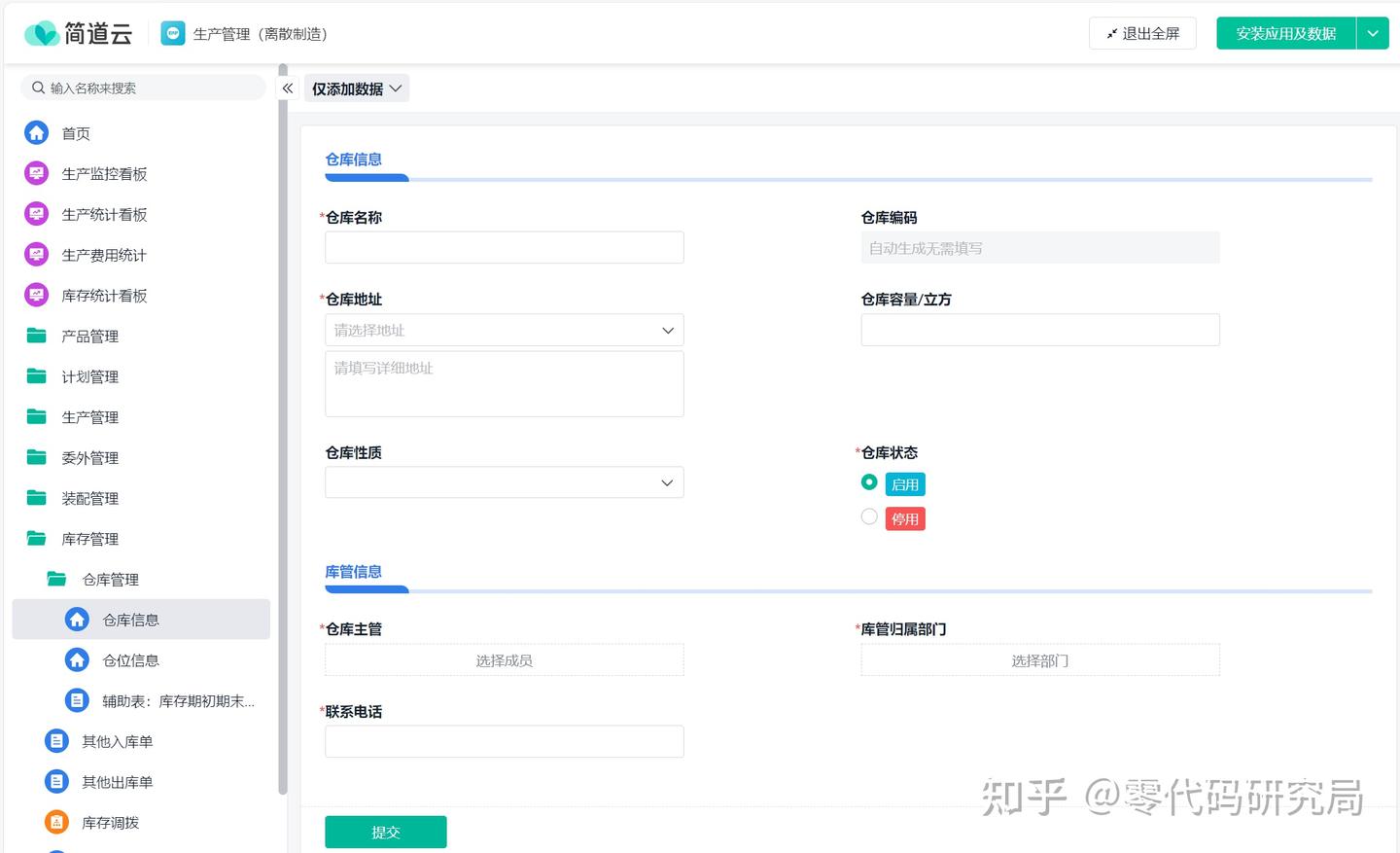Select the 启用 radio button
The height and width of the screenshot is (853, 1400).
pos(869,482)
